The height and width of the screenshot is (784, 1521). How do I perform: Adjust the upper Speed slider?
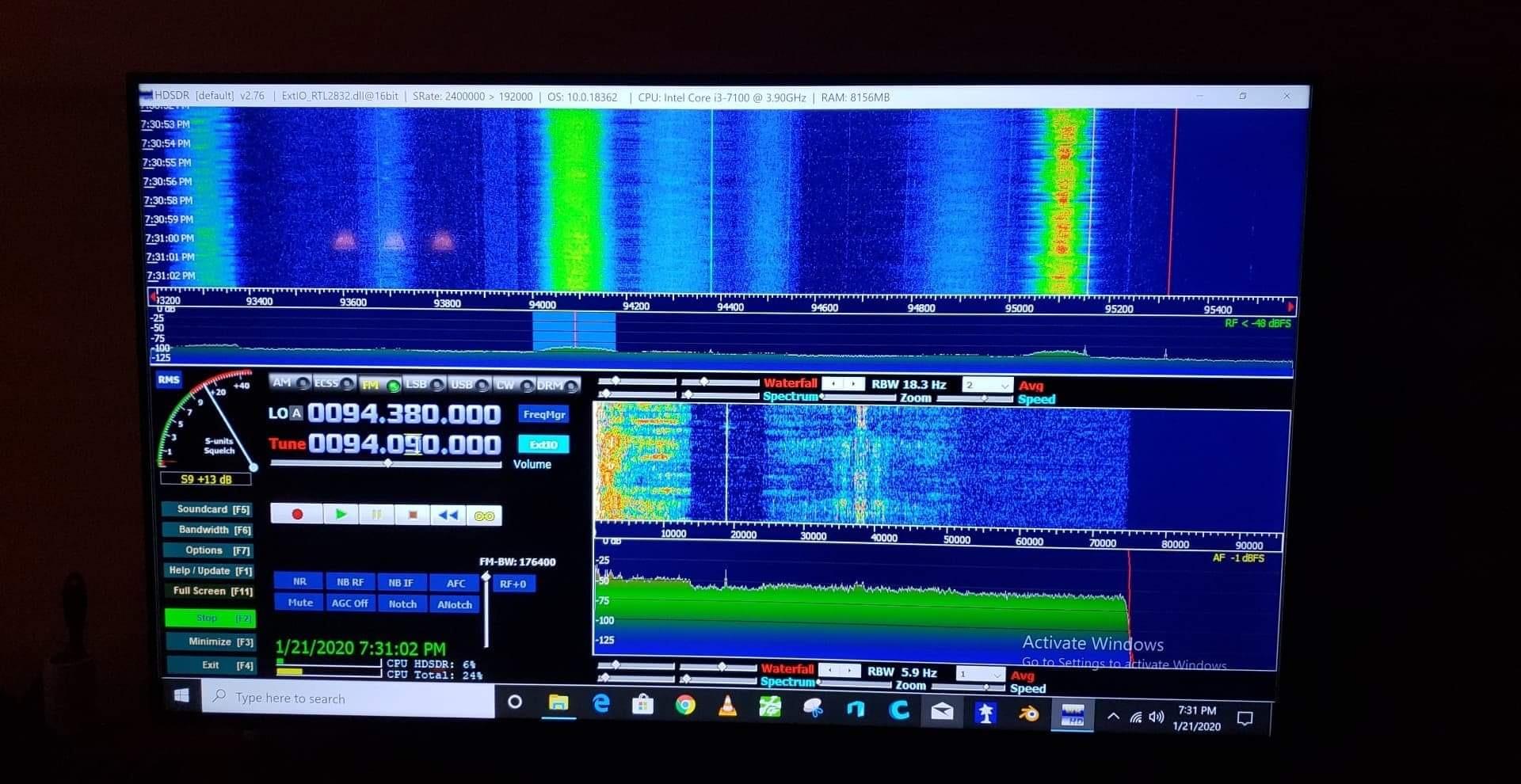point(975,399)
